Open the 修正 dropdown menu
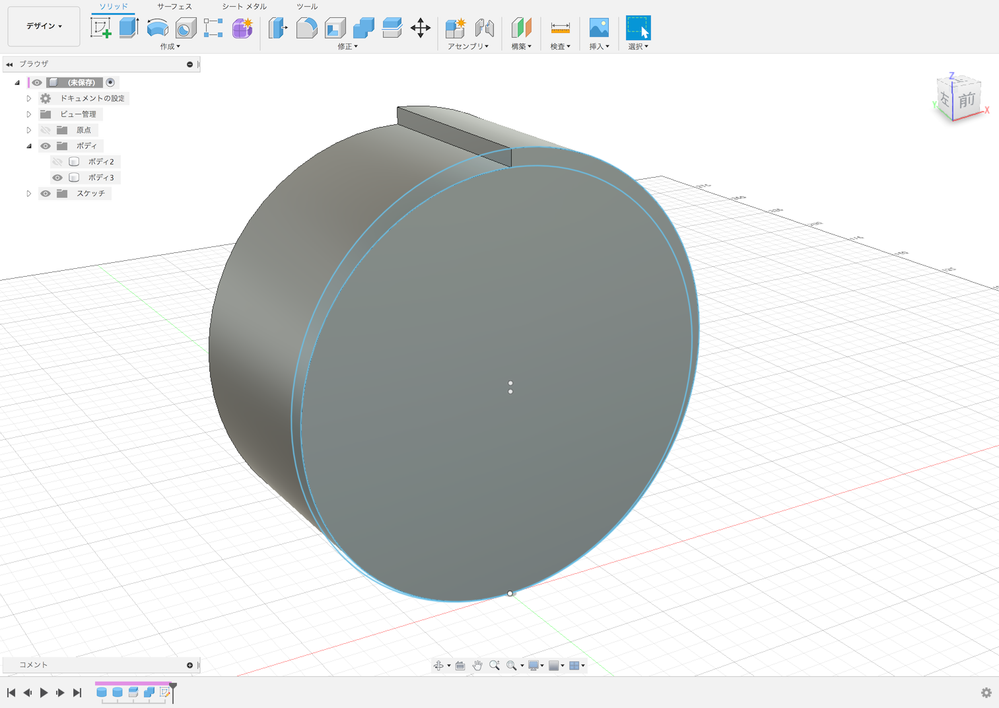Viewport: 999px width, 708px height. (x=347, y=47)
